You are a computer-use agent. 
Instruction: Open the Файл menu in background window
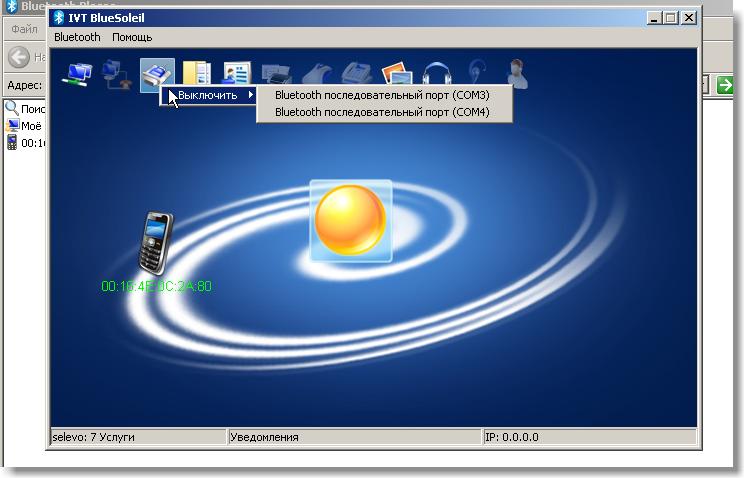[x=24, y=30]
